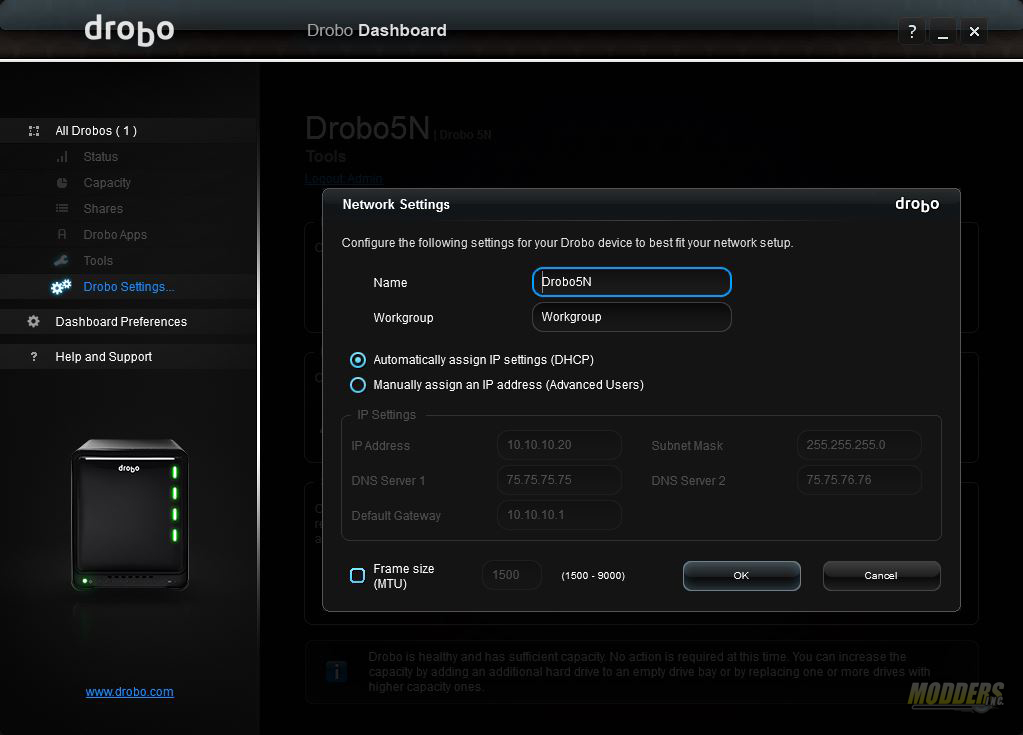Viewport: 1023px width, 735px height.
Task: Click the Drobo Dashboard title text
Action: coord(376,31)
